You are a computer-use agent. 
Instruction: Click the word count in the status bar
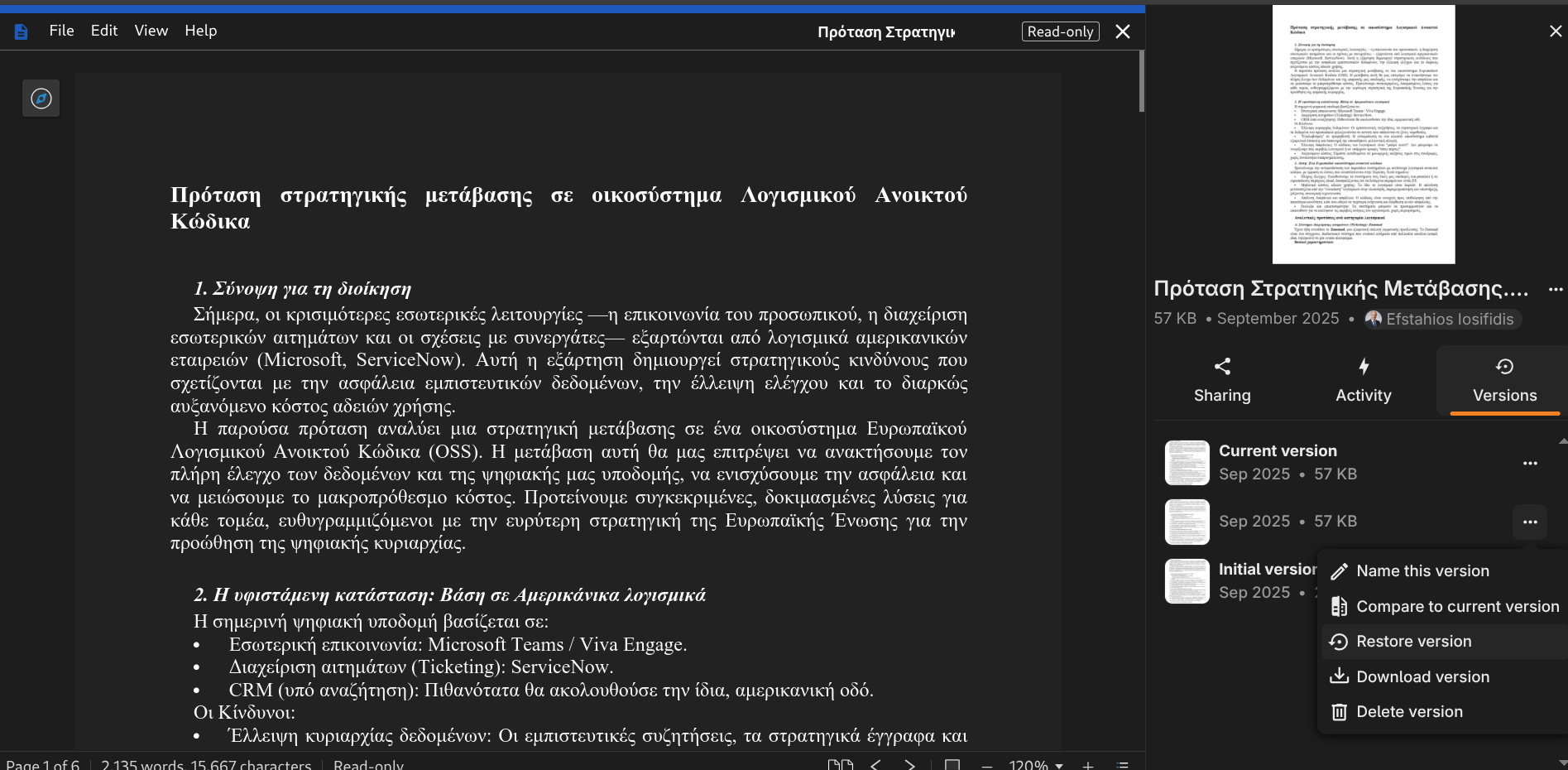pos(206,764)
